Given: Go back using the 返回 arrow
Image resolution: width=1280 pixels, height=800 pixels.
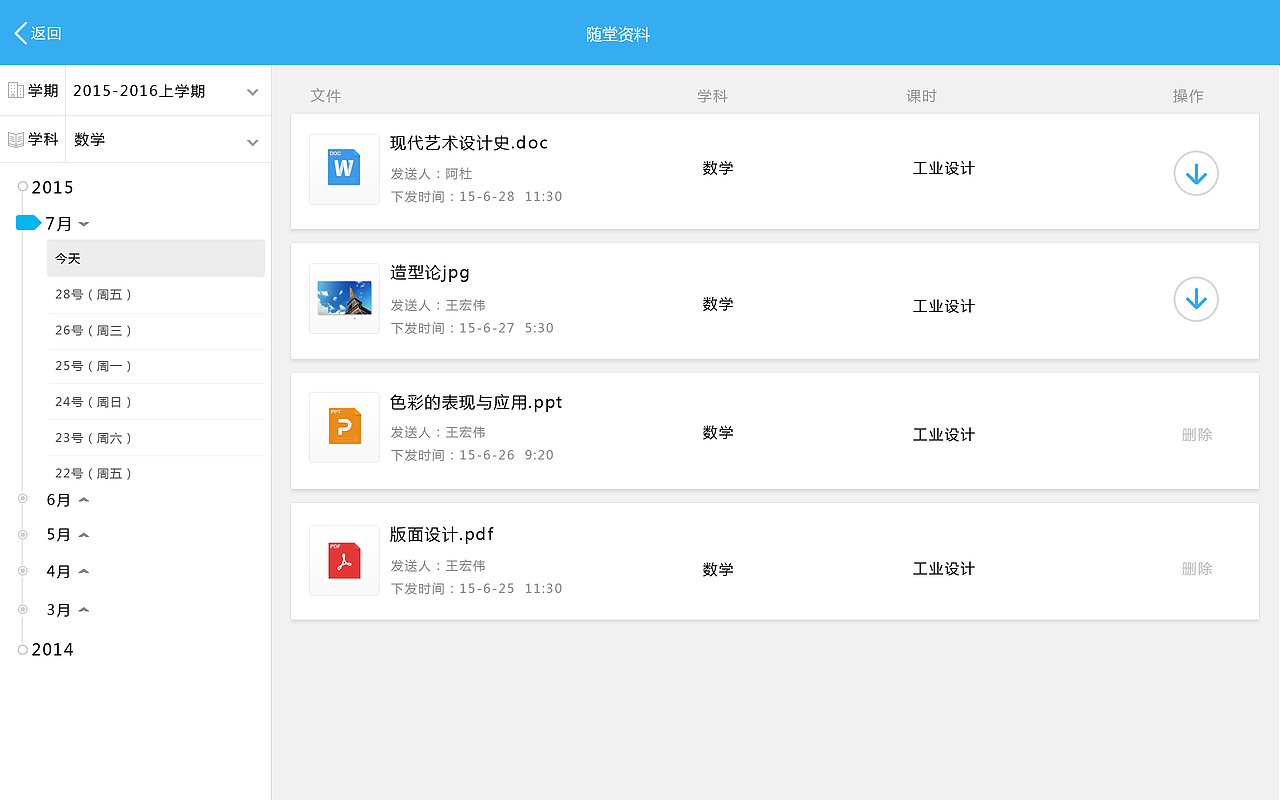Looking at the screenshot, I should (x=37, y=33).
